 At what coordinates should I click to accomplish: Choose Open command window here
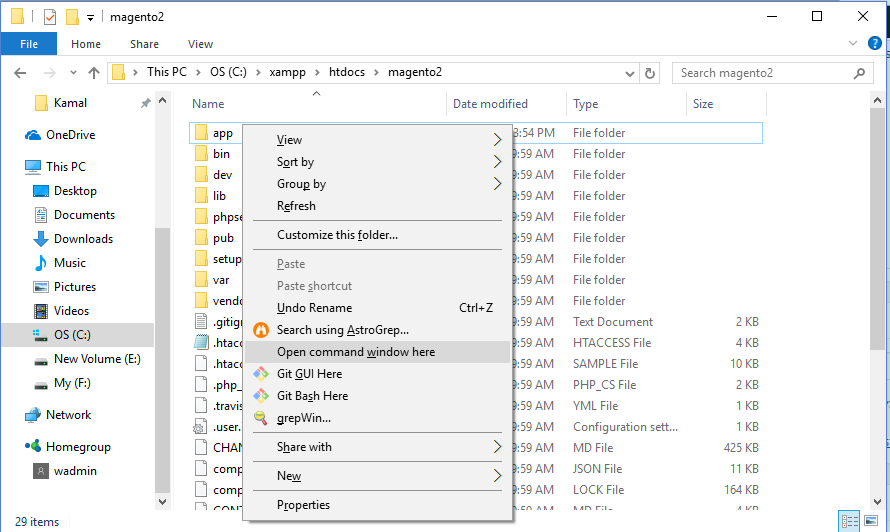tap(377, 352)
